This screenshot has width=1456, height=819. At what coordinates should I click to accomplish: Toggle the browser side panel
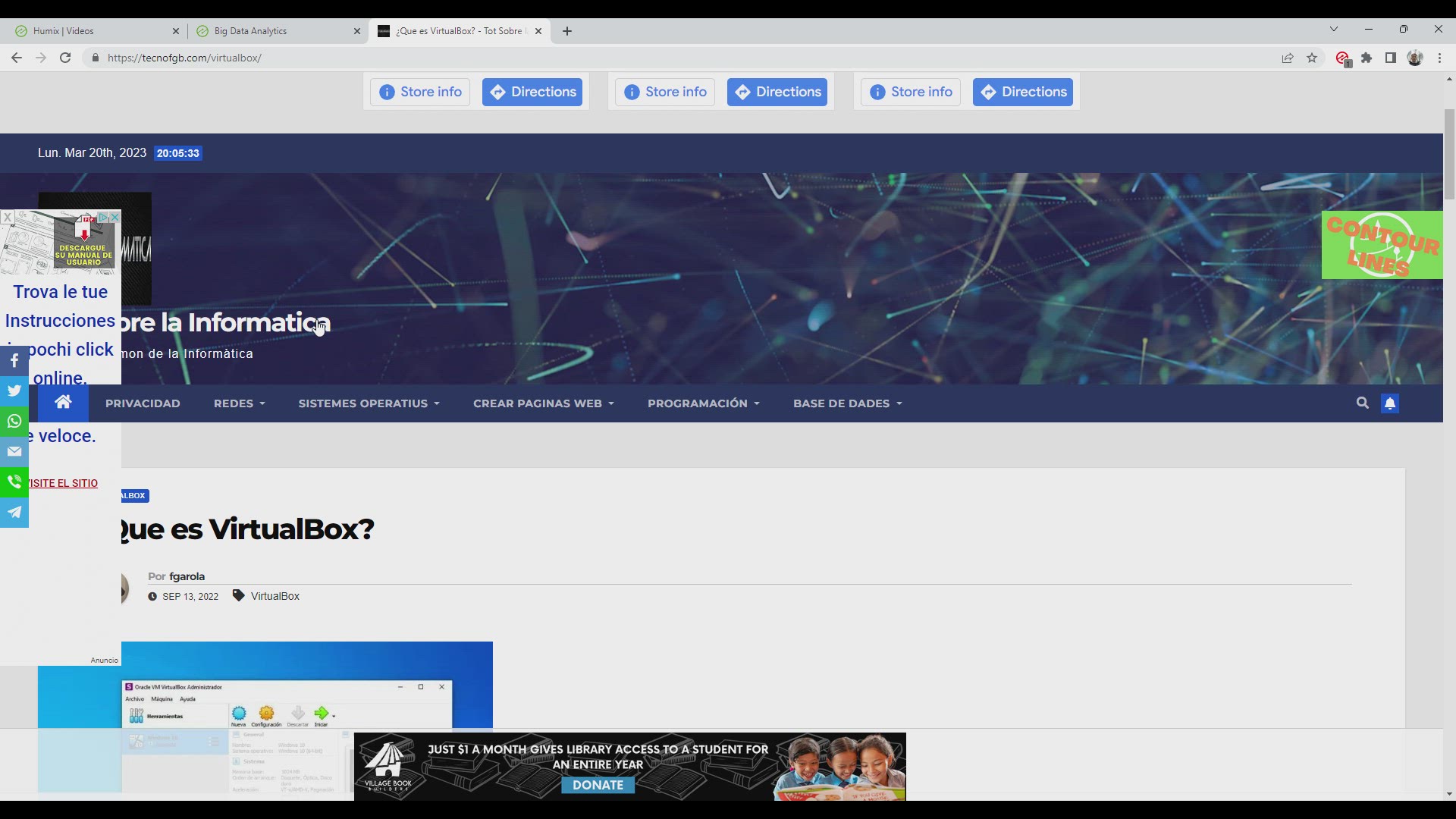1391,58
